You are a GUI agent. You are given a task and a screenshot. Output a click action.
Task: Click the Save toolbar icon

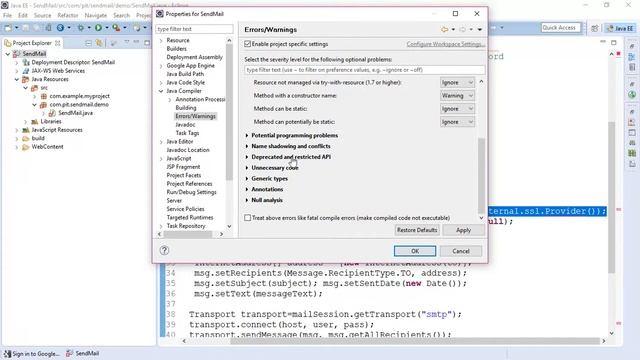tap(25, 28)
